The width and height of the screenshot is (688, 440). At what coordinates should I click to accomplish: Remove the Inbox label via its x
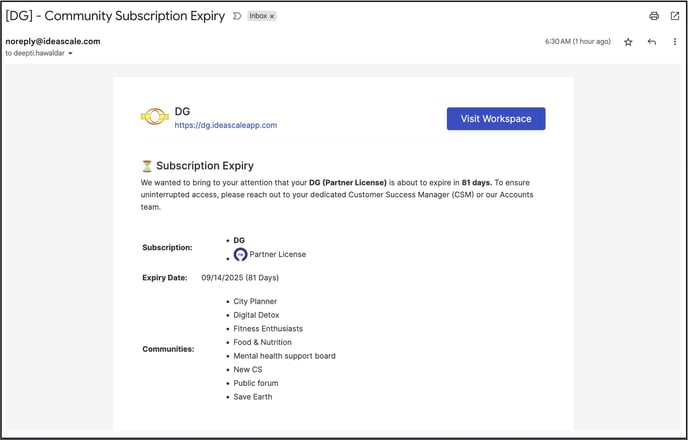tap(272, 16)
